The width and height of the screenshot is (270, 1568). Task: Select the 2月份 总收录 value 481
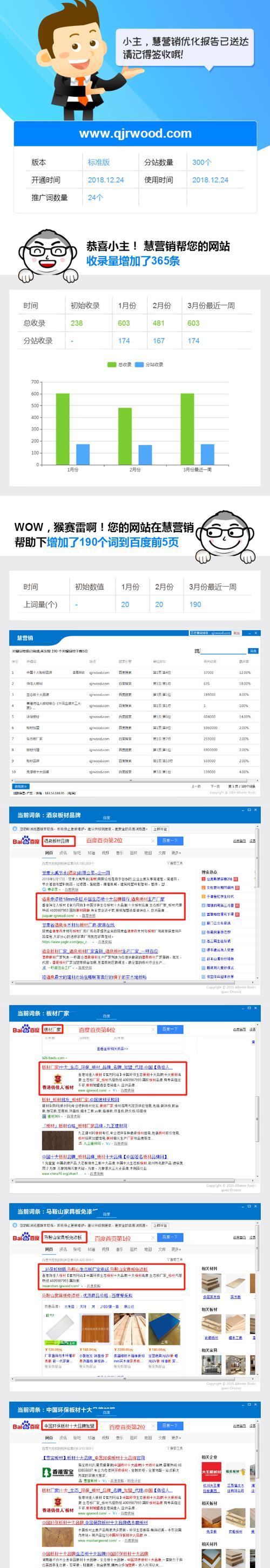159,323
